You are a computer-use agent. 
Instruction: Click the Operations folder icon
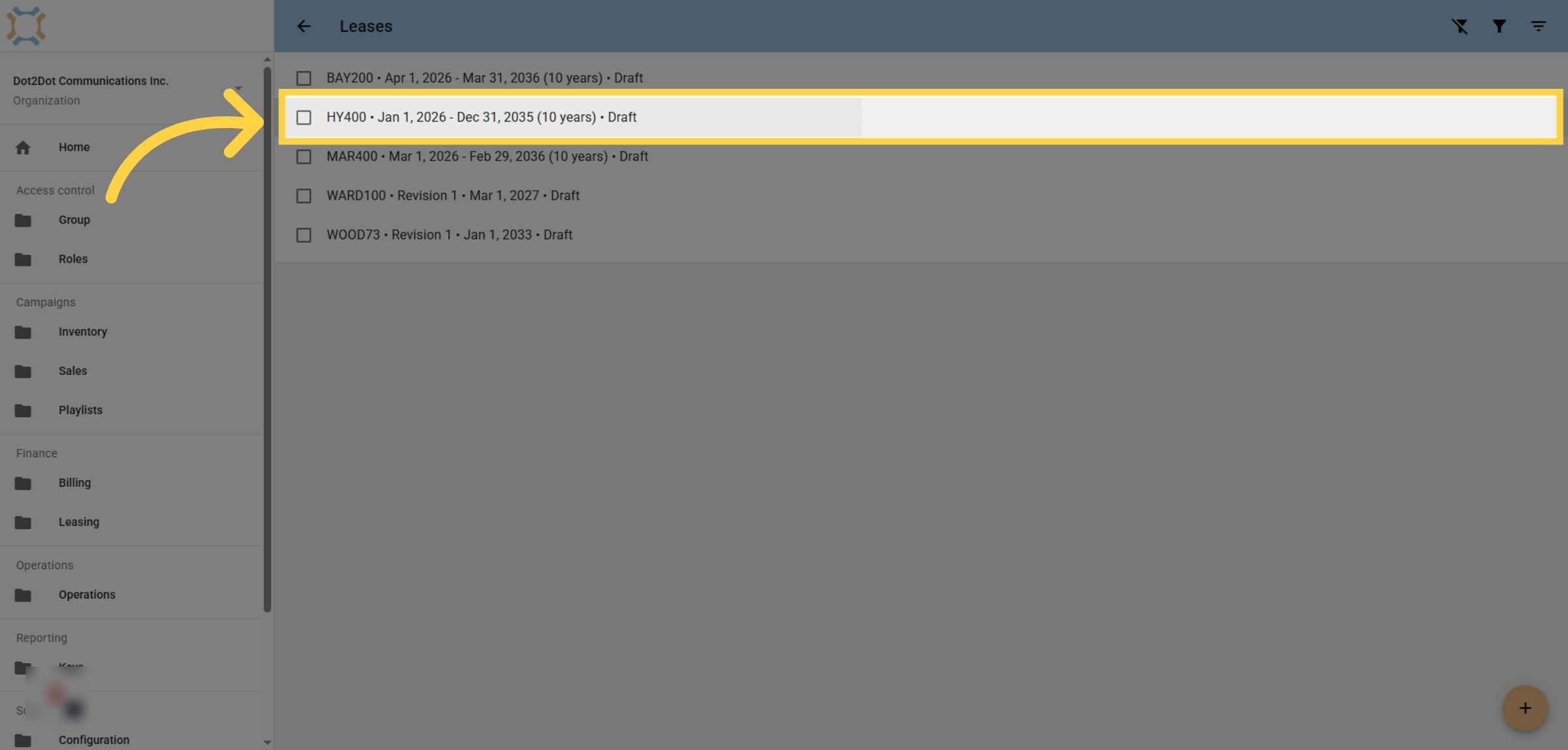(23, 595)
